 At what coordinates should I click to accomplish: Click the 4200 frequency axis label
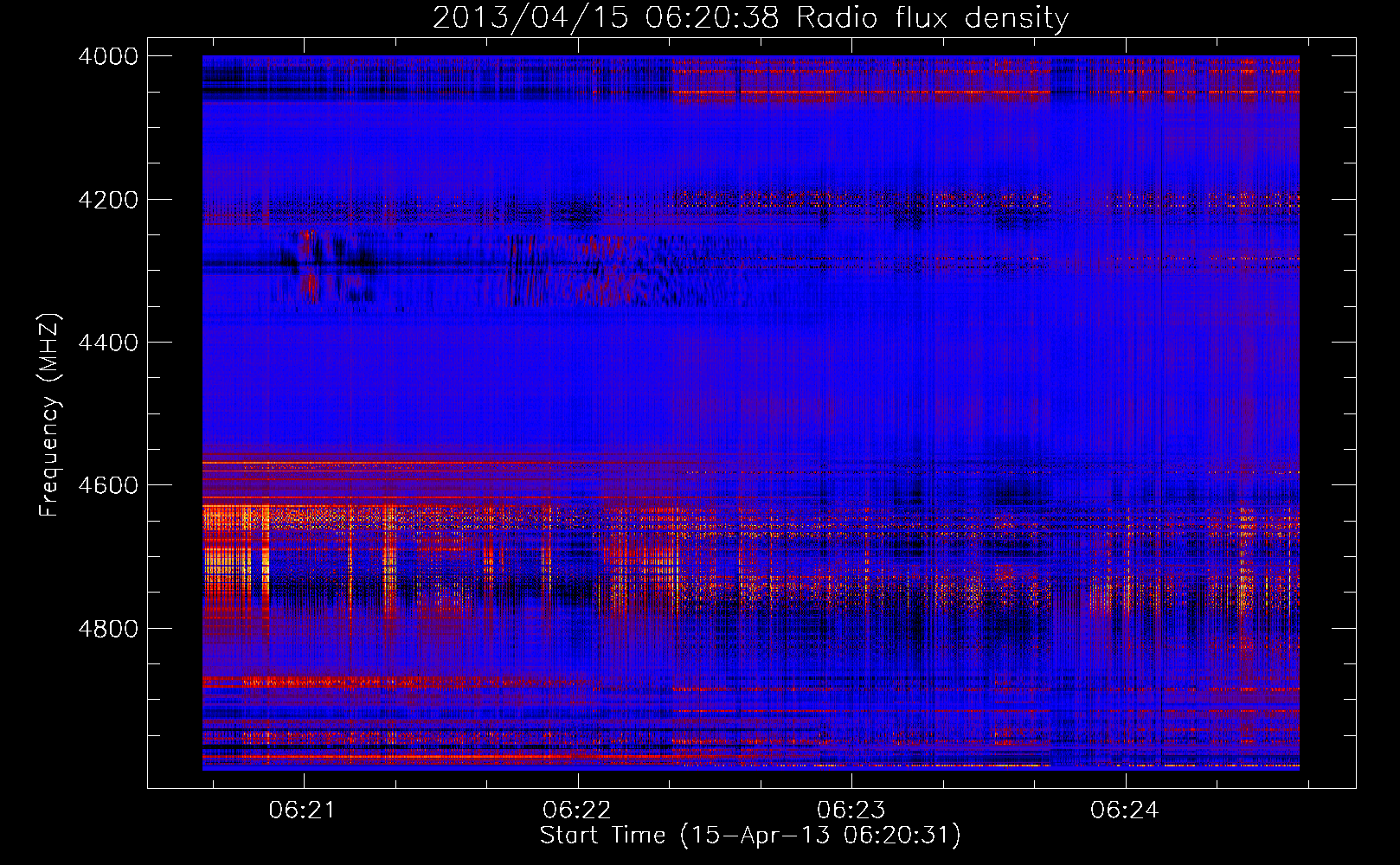[108, 200]
